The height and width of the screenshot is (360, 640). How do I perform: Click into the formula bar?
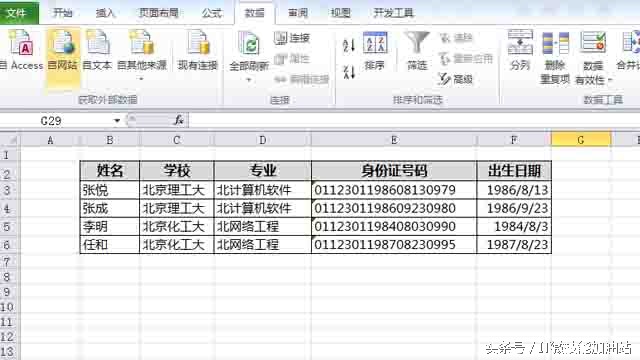coord(414,120)
